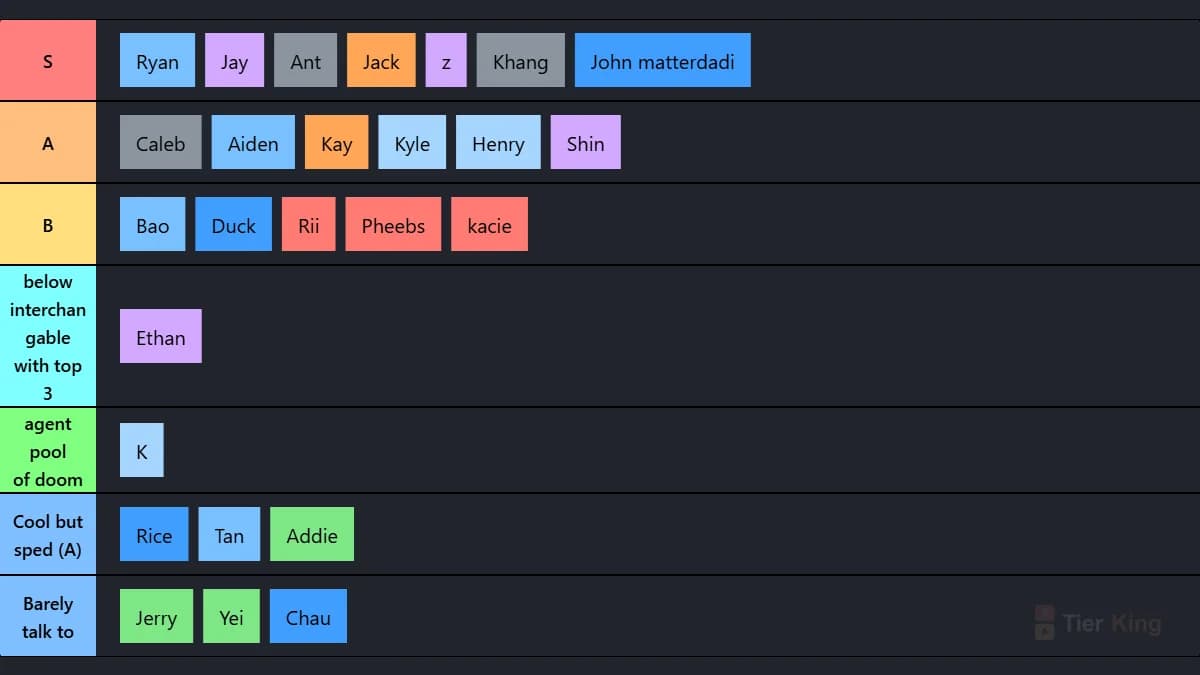Select the Duck tile in B tier
The width and height of the screenshot is (1200, 675).
coord(233,224)
